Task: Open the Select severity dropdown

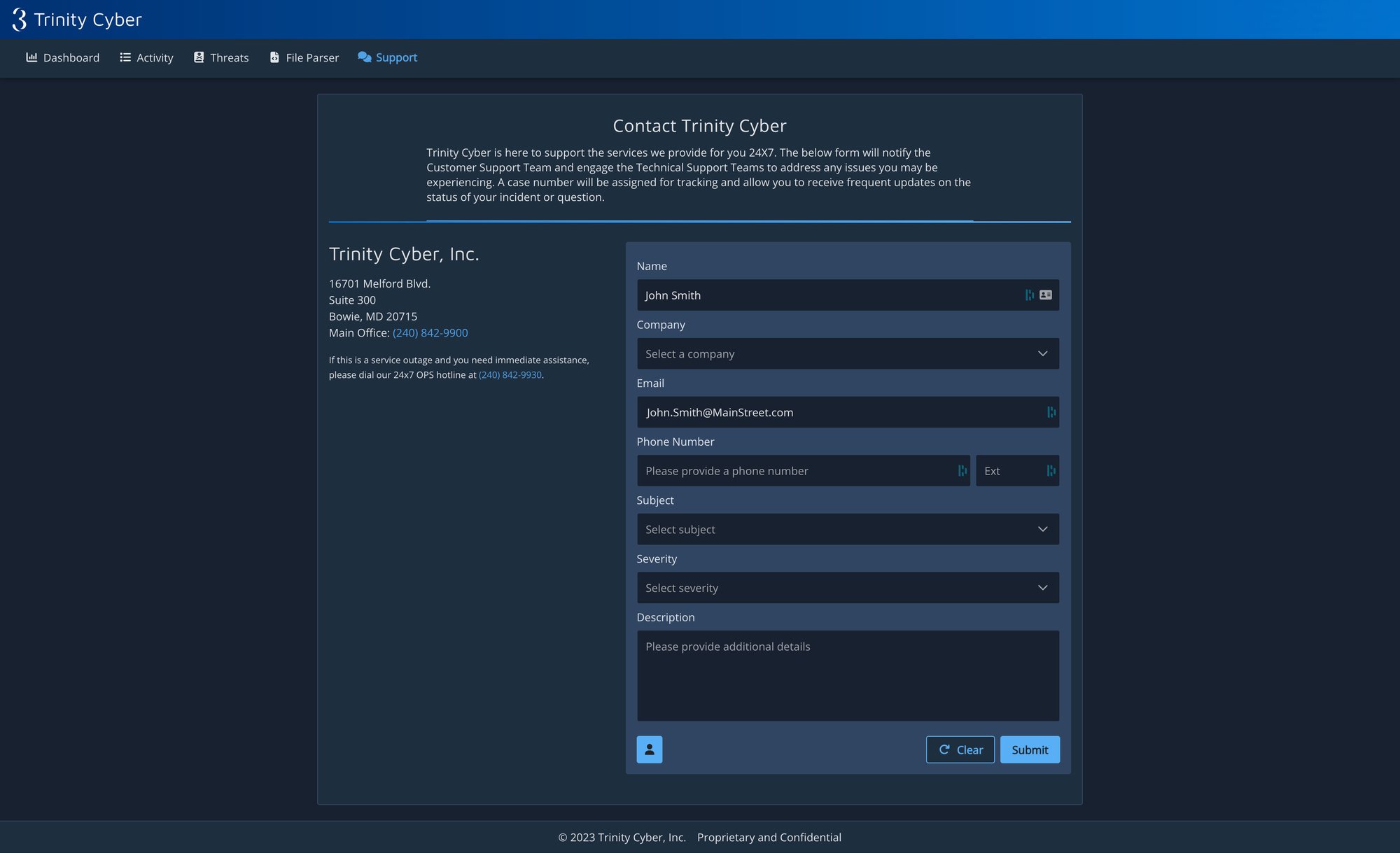Action: (848, 588)
